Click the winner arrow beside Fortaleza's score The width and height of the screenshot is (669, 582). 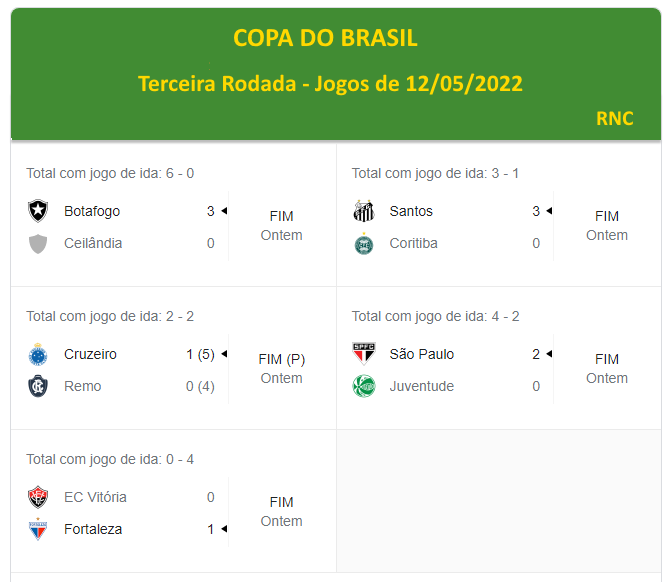(x=224, y=529)
